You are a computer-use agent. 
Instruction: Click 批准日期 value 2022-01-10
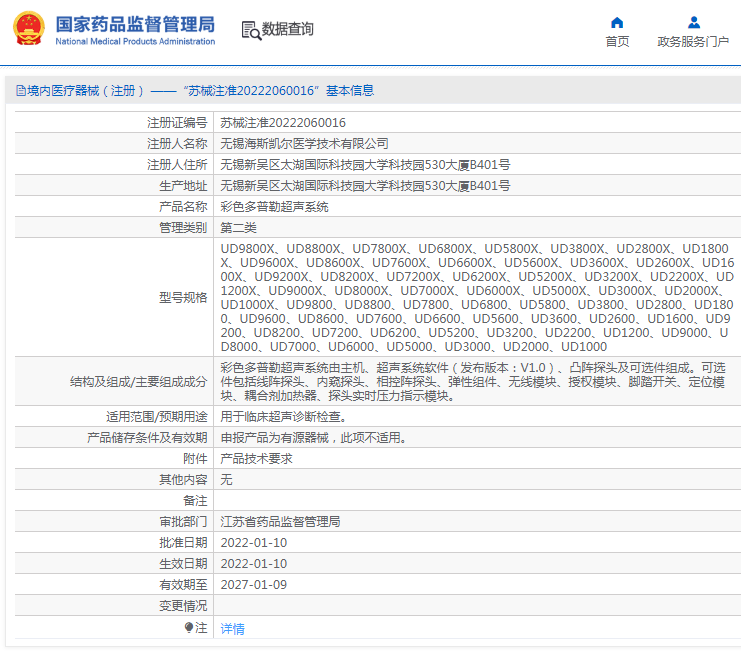(x=254, y=543)
